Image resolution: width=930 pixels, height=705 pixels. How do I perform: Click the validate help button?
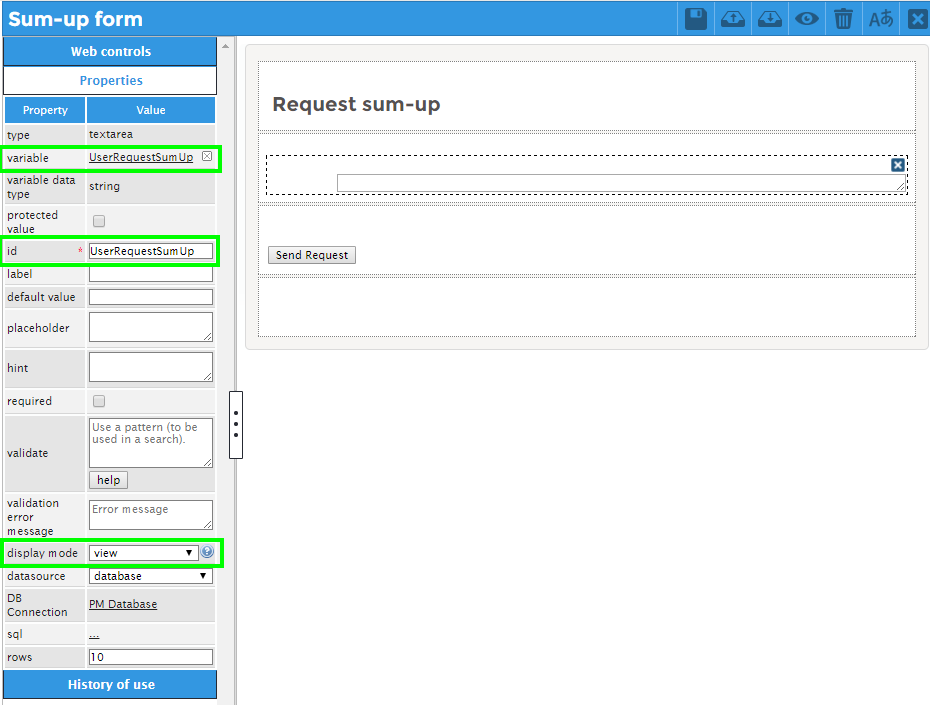(x=109, y=480)
